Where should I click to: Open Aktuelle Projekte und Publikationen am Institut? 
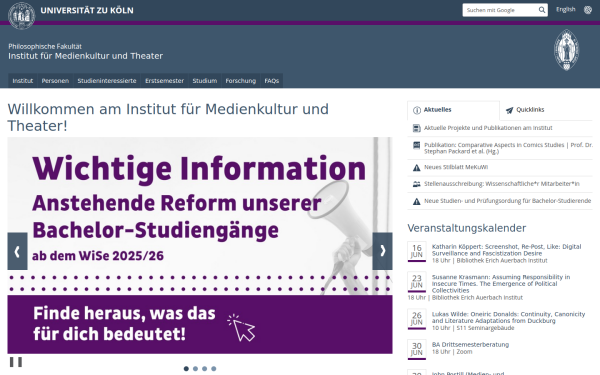click(x=488, y=128)
